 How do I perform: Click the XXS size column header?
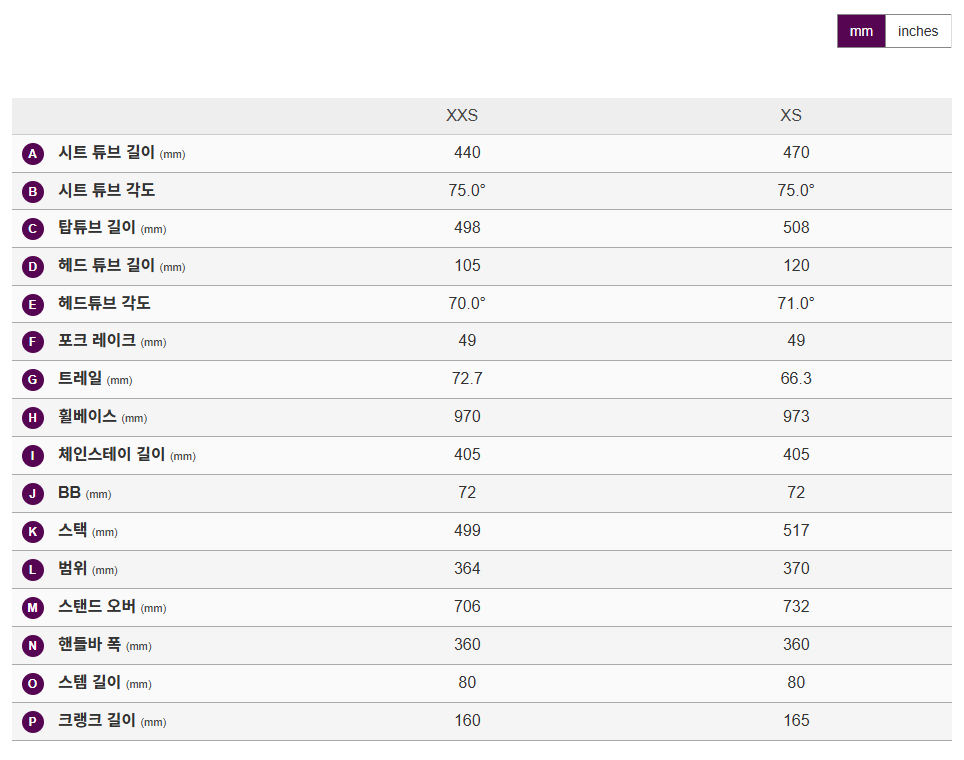point(462,116)
